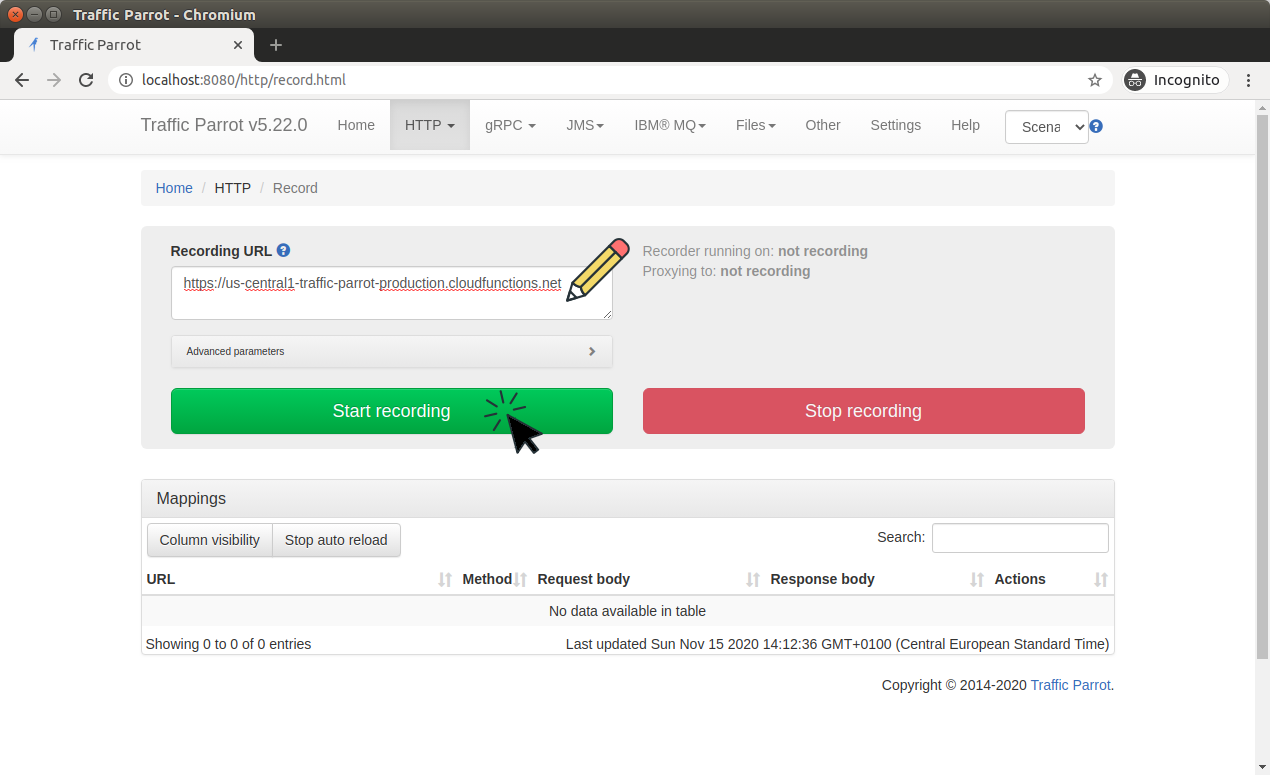Click the Incognito profile badge
Viewport: 1270px width, 775px height.
pos(1173,80)
